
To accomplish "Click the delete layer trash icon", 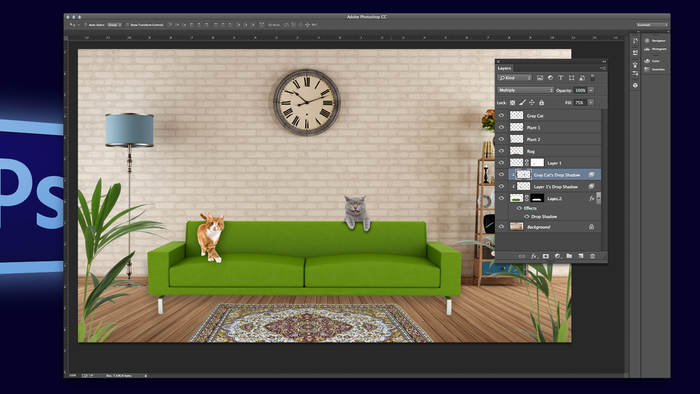I will [x=592, y=256].
